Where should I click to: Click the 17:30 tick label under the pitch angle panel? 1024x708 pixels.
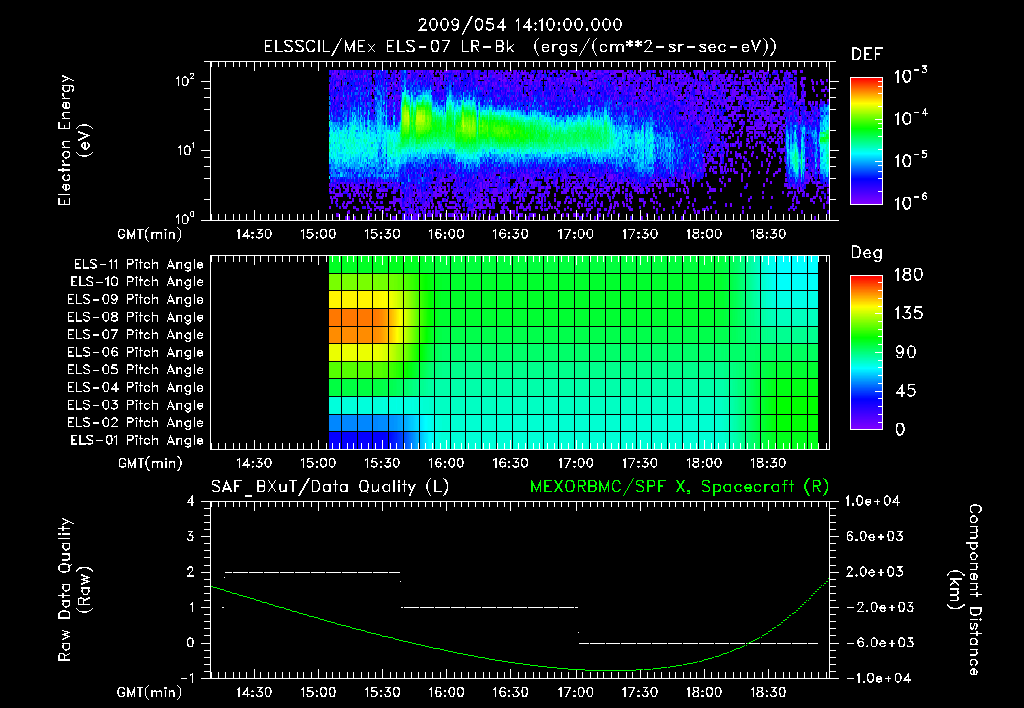point(639,463)
